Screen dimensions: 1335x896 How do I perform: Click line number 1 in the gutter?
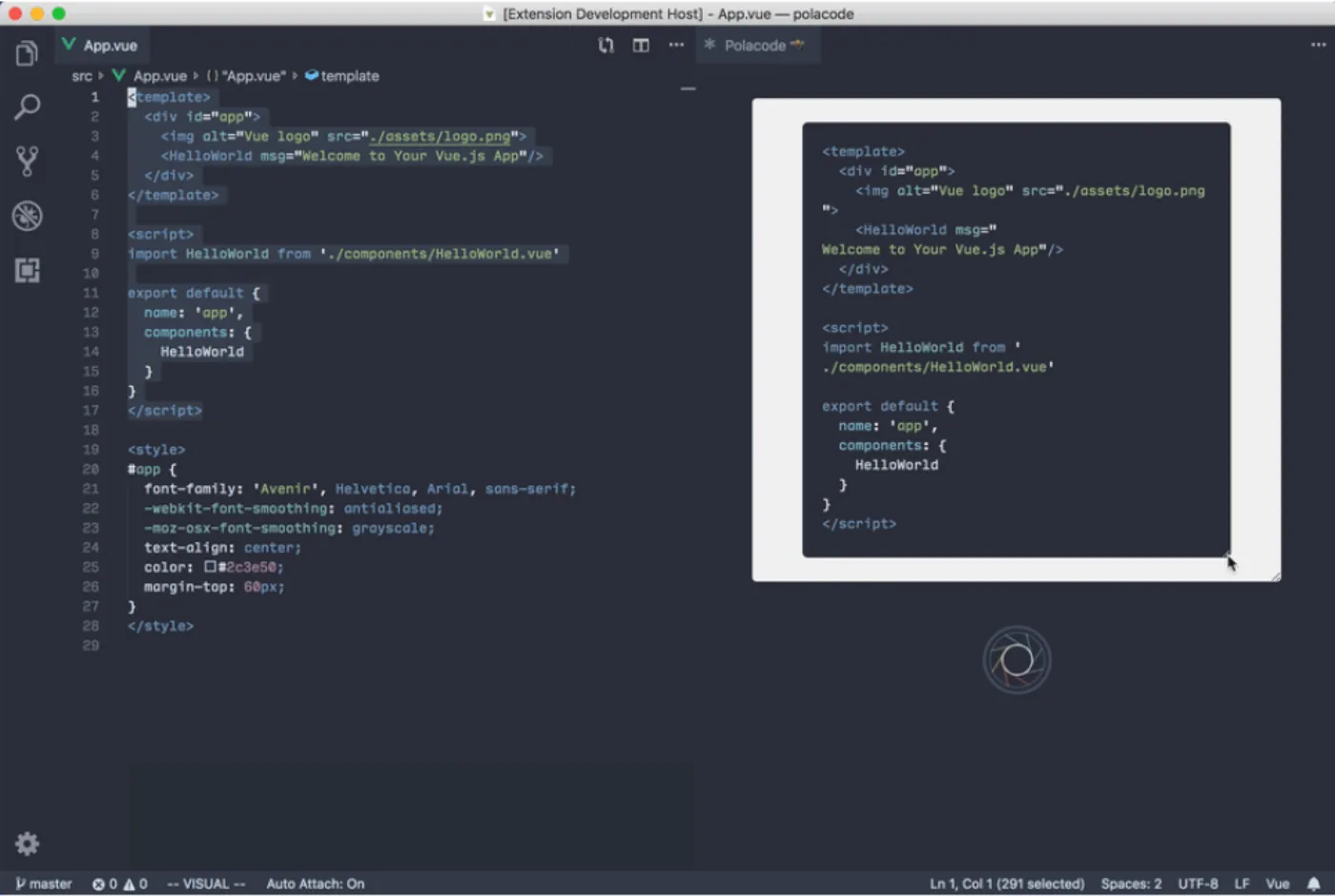[x=94, y=97]
